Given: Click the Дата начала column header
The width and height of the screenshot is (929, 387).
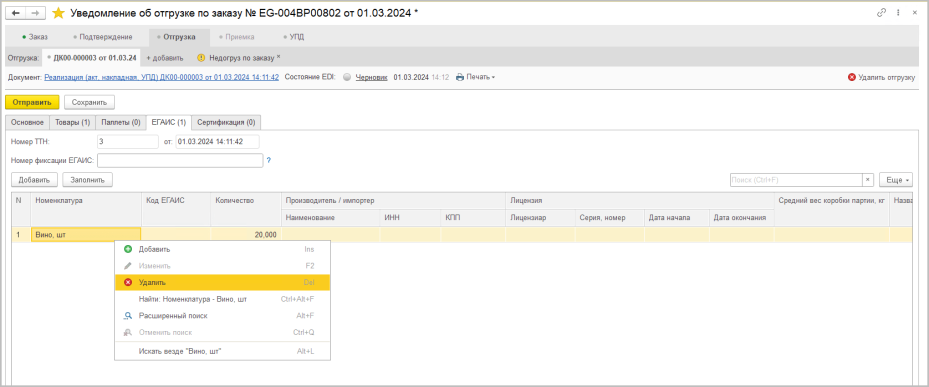Looking at the screenshot, I should 677,218.
